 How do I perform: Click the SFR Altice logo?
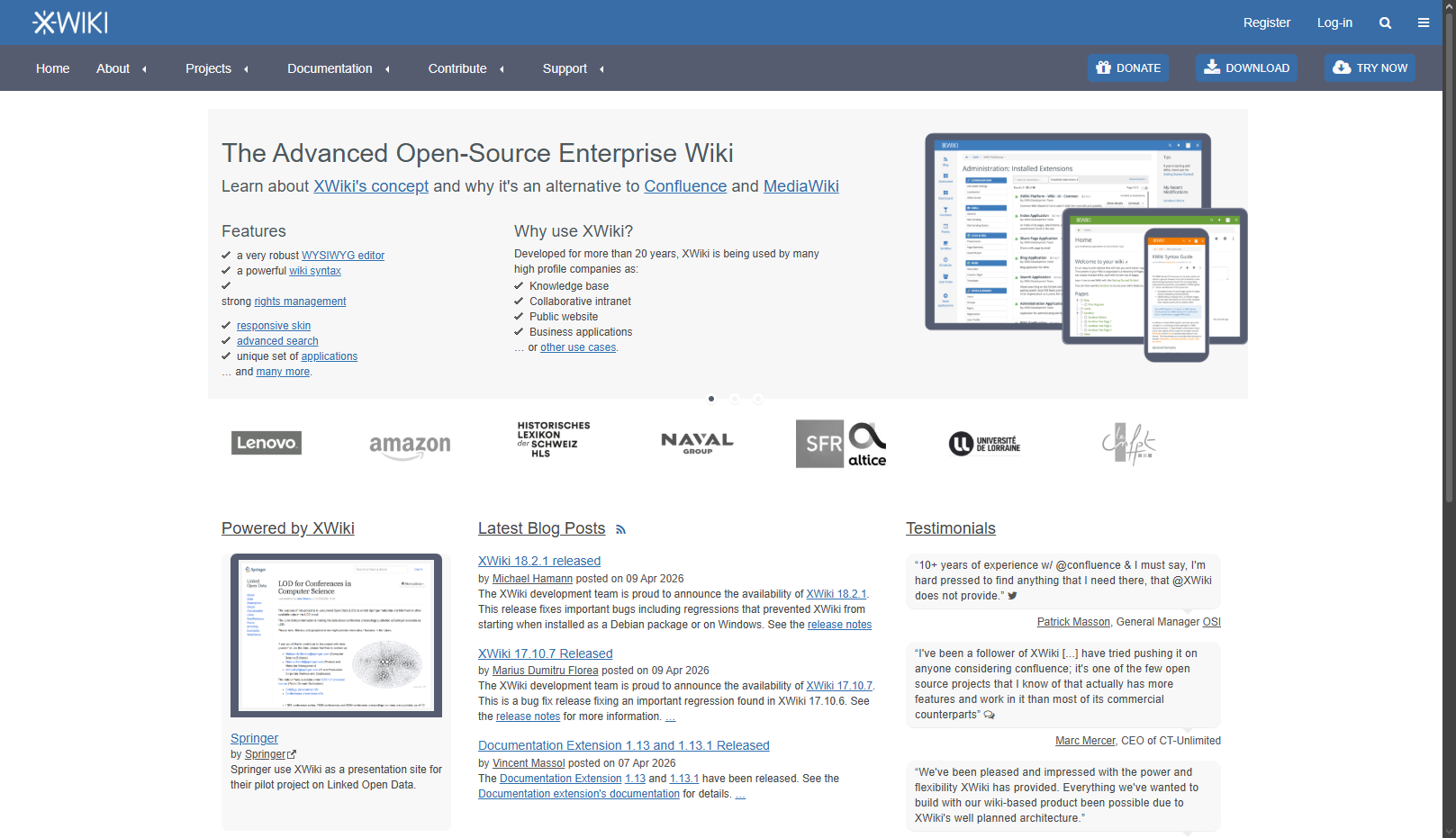841,444
